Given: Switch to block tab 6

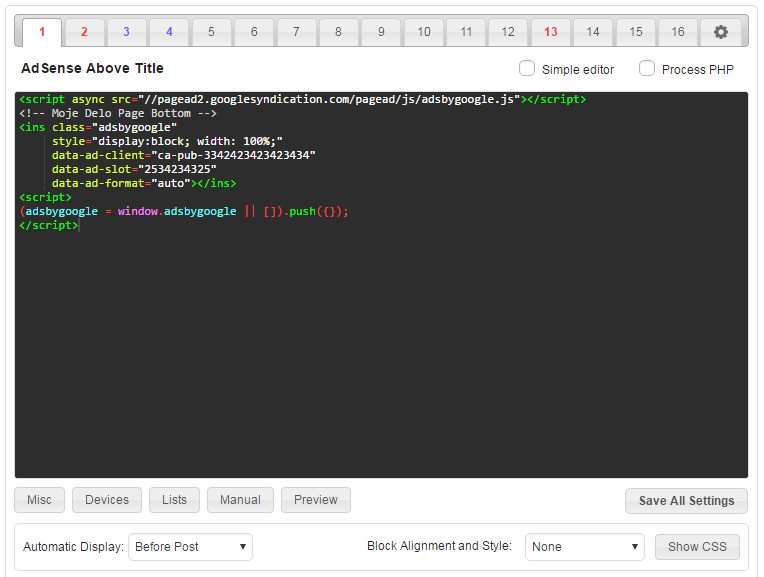Looking at the screenshot, I should (x=254, y=32).
